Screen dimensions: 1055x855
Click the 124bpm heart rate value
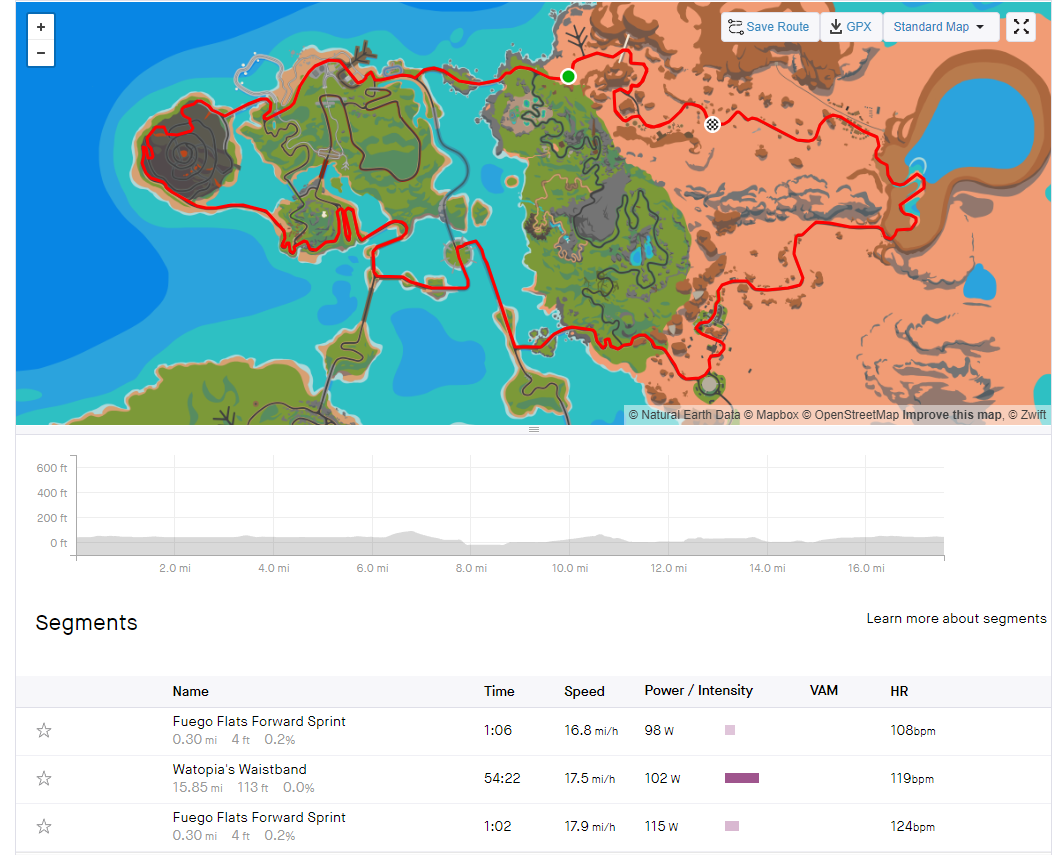[x=912, y=826]
